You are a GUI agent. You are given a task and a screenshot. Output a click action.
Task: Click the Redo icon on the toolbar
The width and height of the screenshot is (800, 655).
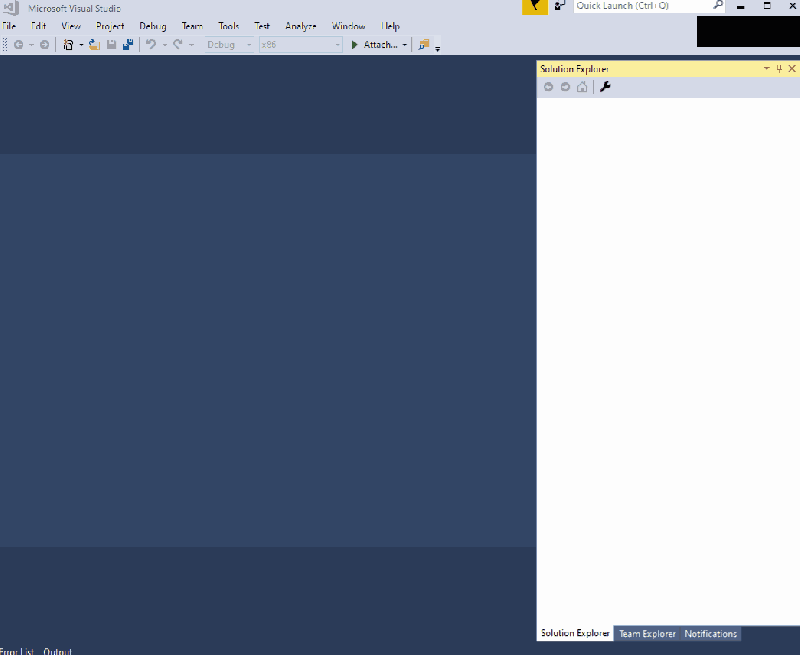click(178, 44)
